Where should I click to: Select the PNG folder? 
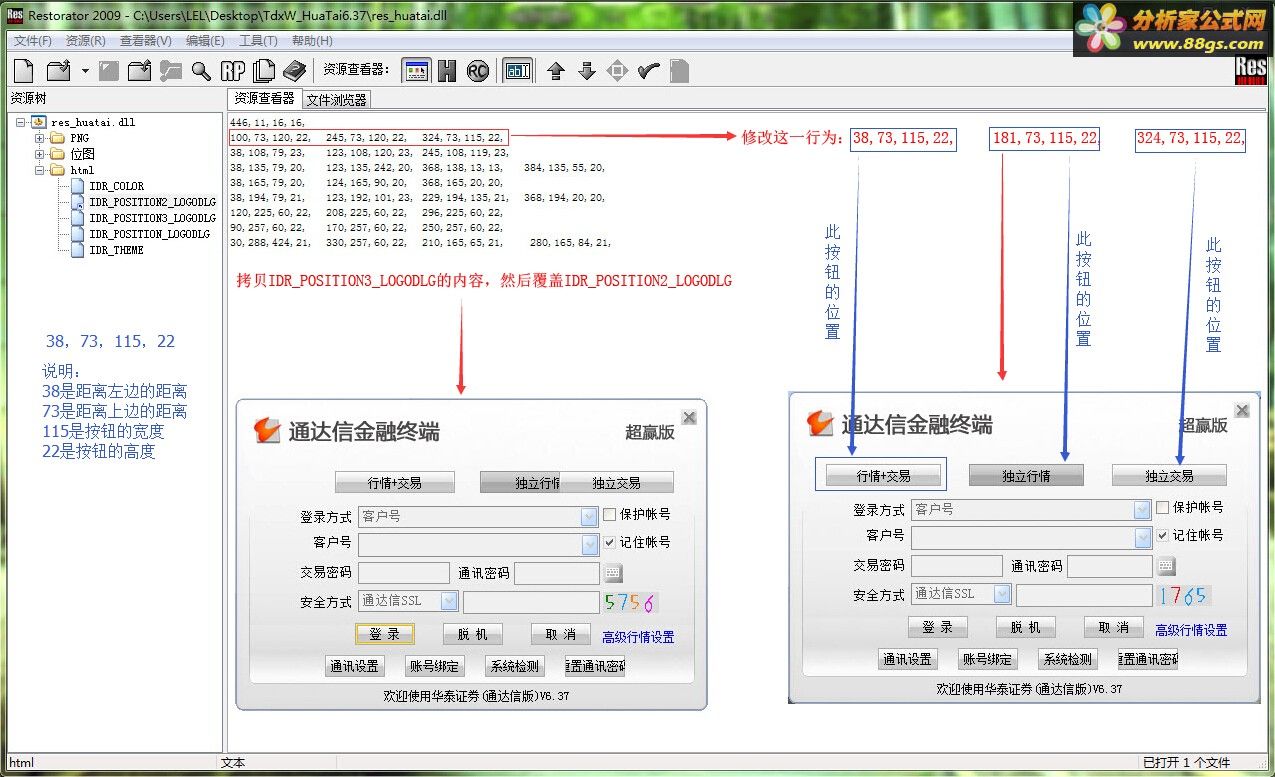[79, 138]
